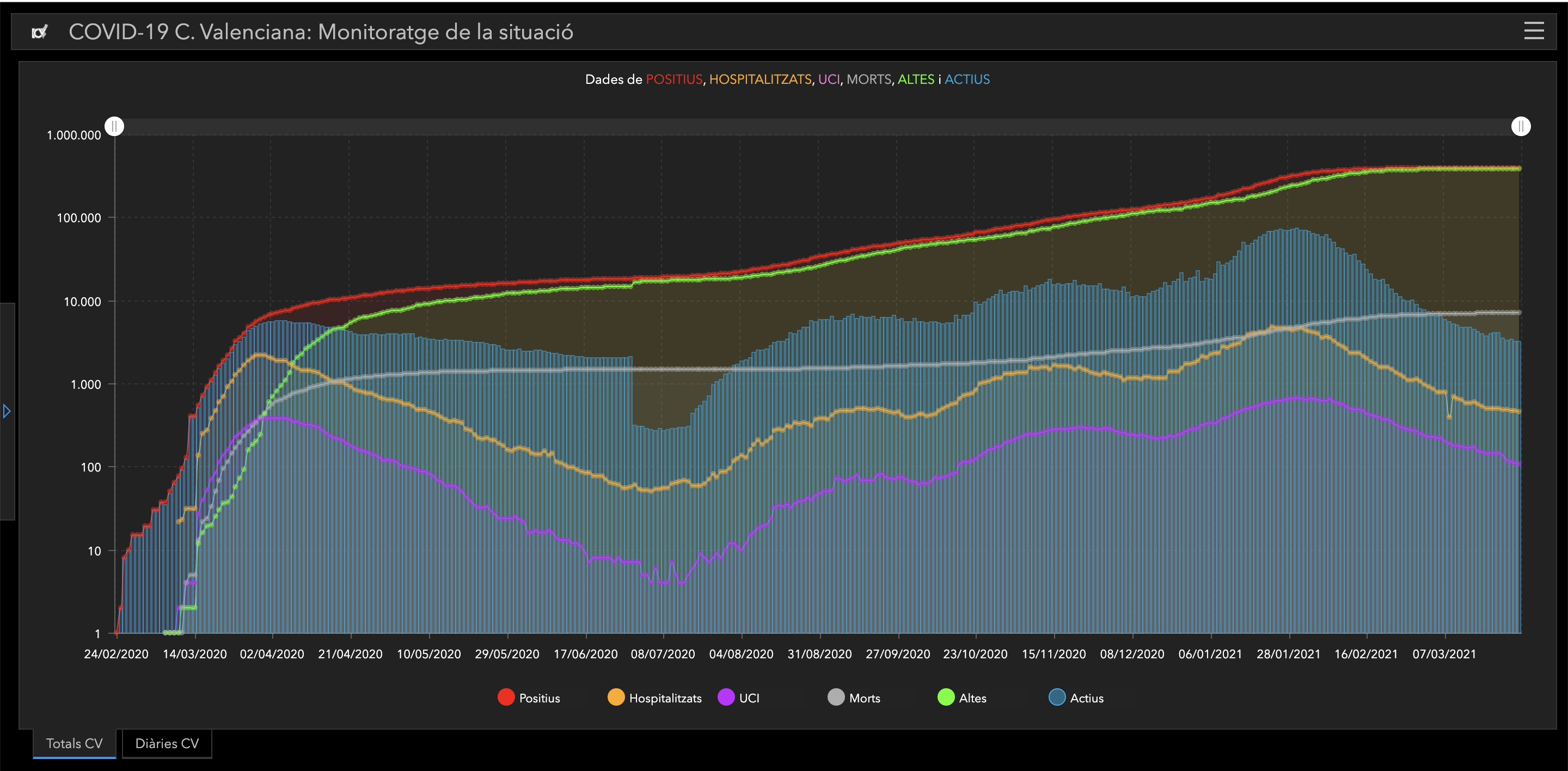The width and height of the screenshot is (1568, 771).
Task: Click the dashboard logo icon beside the title
Action: (40, 32)
